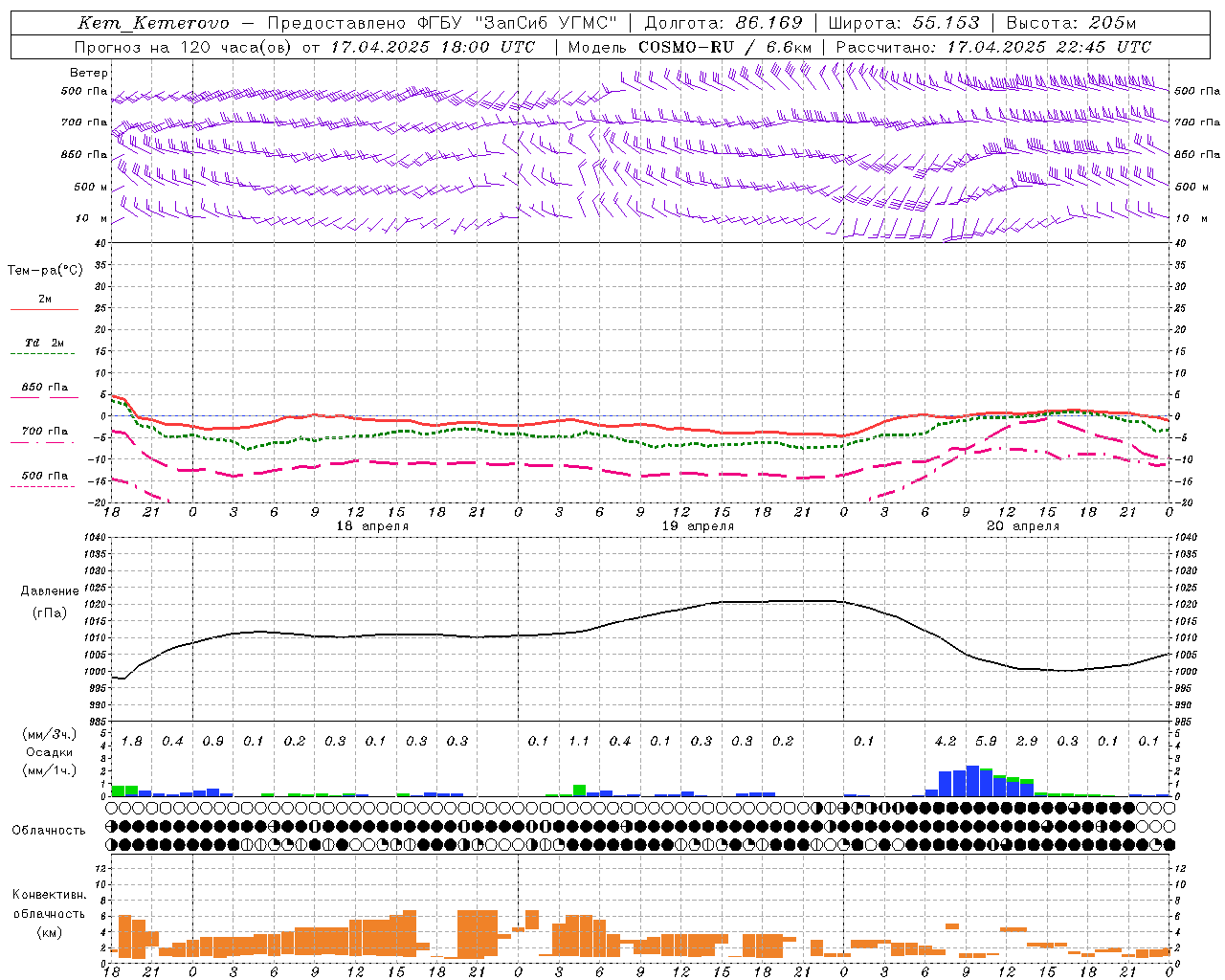Click the 'Облачность' cloudiness label

48,831
